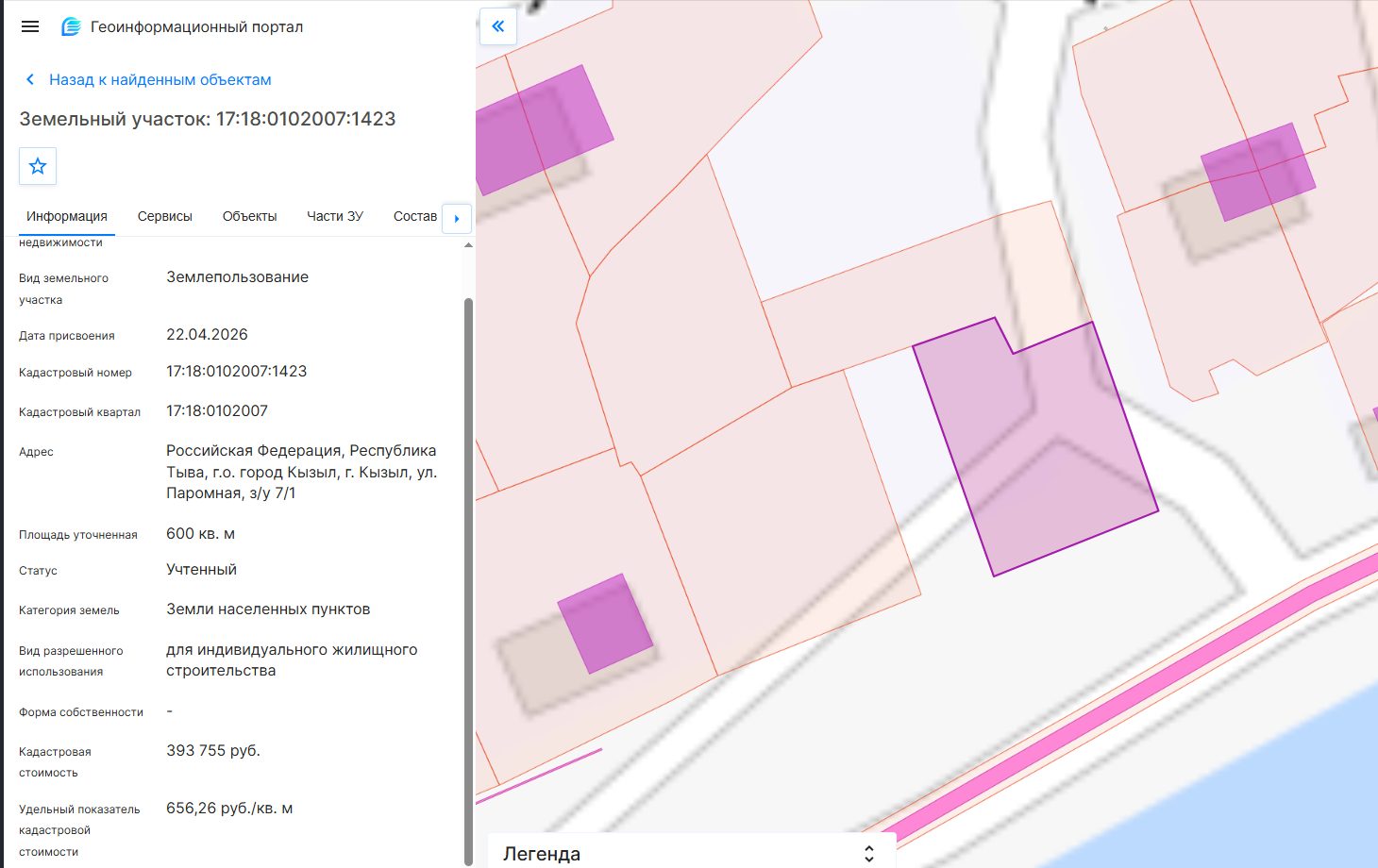Click the Geoinformation portal logo icon
The width and height of the screenshot is (1378, 868).
(x=71, y=26)
